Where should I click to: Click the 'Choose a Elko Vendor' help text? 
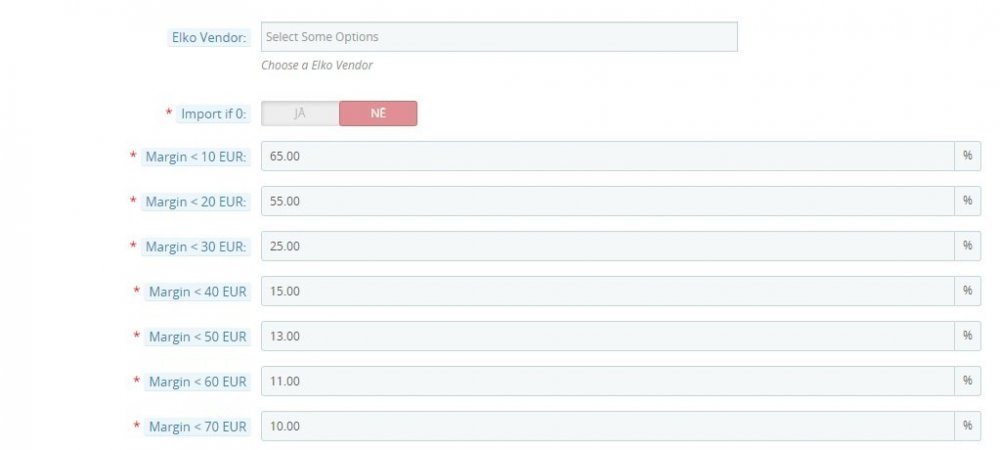point(316,66)
